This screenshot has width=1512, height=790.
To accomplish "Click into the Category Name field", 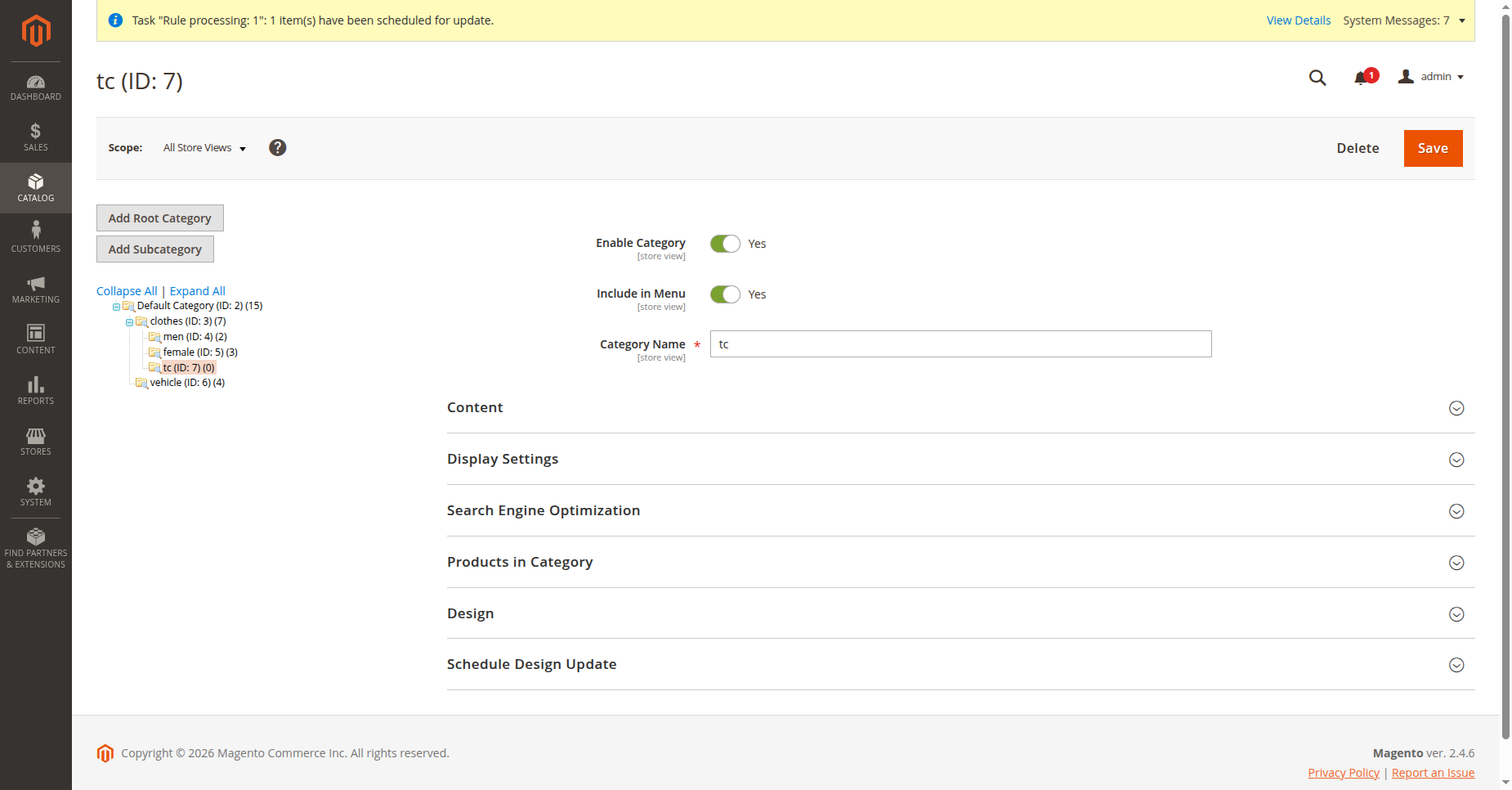I will click(960, 344).
